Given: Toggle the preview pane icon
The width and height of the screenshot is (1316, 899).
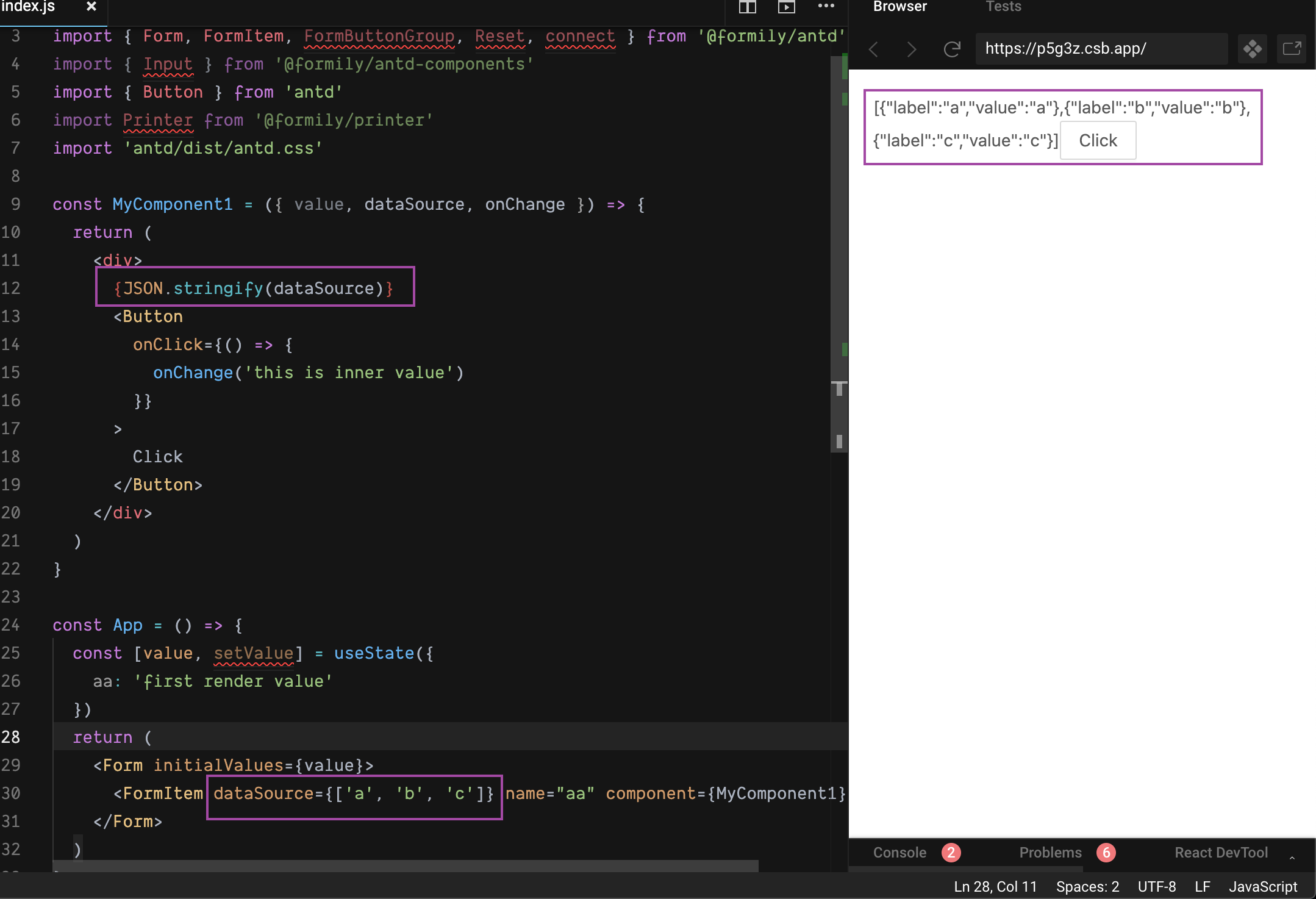Looking at the screenshot, I should click(786, 7).
